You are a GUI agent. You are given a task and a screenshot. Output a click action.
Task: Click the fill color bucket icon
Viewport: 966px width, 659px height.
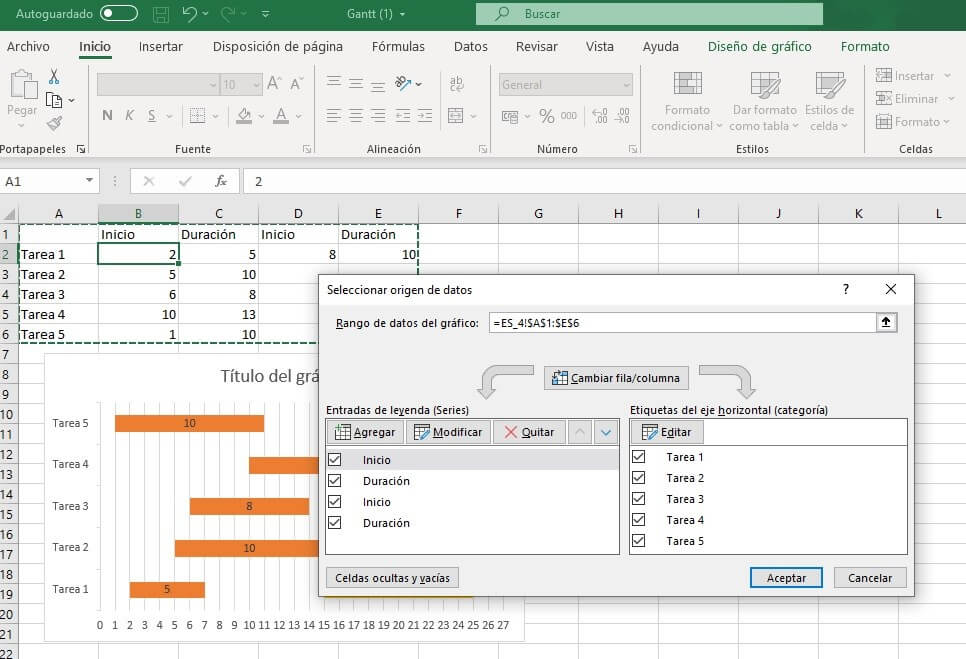244,115
